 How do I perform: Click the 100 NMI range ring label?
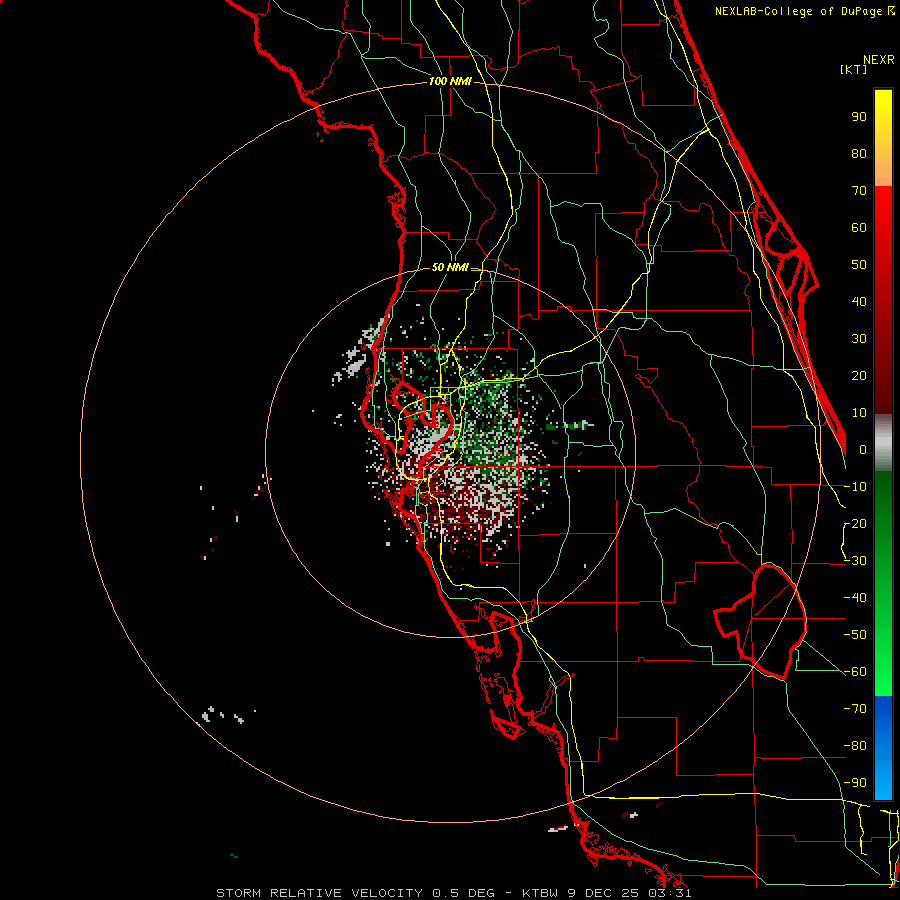point(450,82)
